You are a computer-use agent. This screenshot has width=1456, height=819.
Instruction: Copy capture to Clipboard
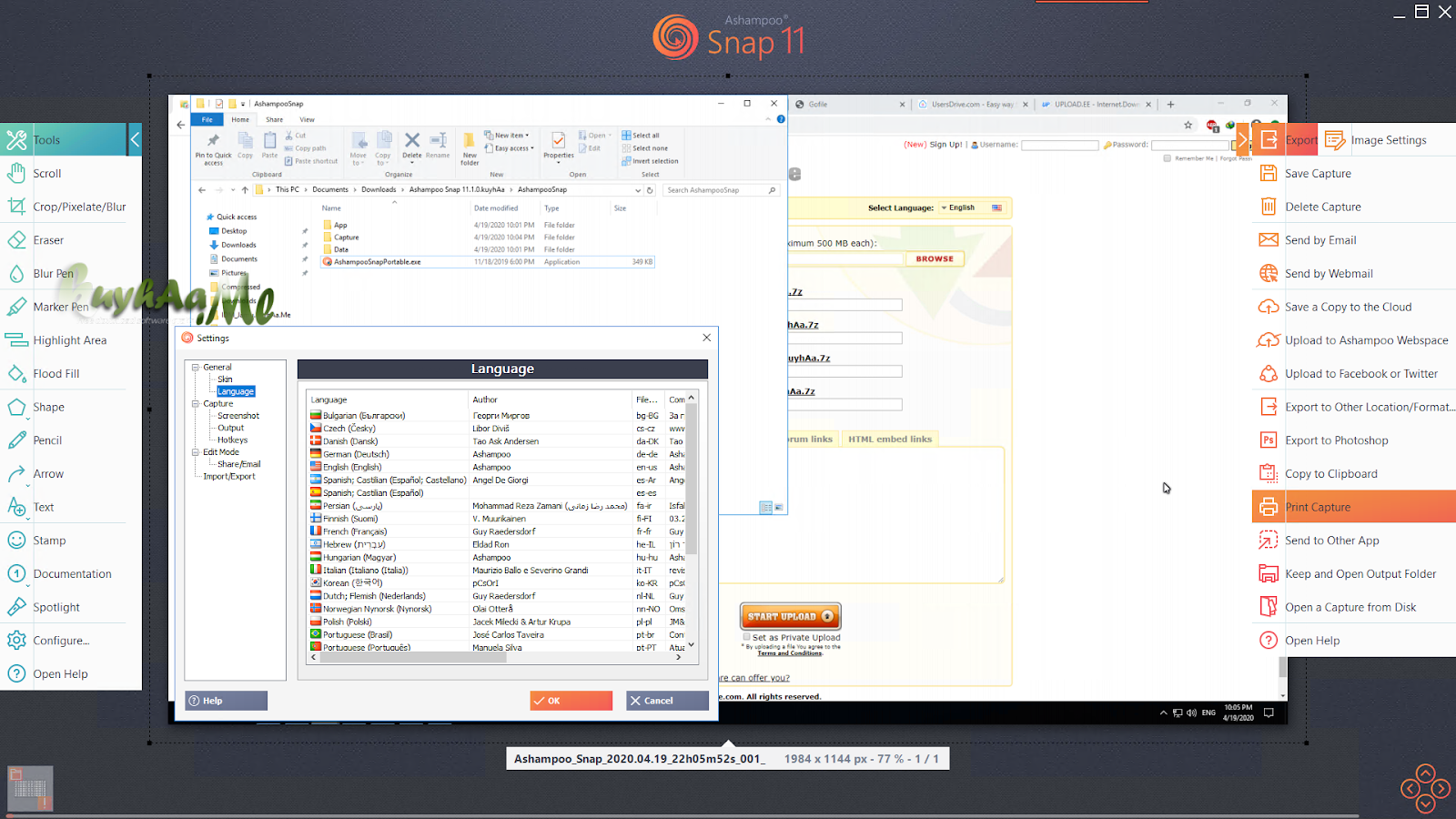pyautogui.click(x=1354, y=473)
